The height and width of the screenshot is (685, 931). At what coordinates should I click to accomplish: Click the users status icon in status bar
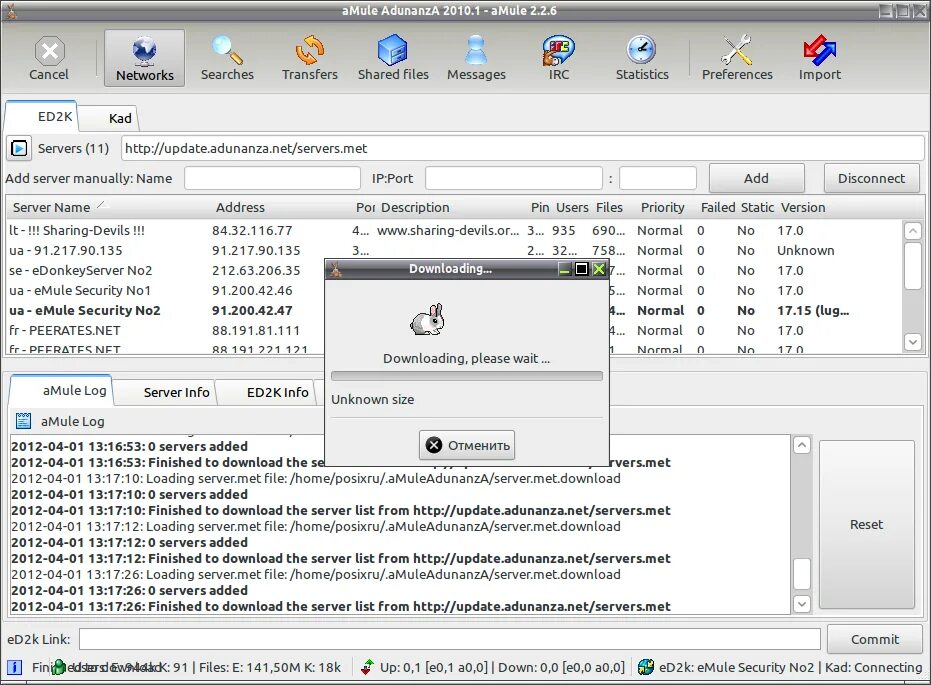(58, 667)
